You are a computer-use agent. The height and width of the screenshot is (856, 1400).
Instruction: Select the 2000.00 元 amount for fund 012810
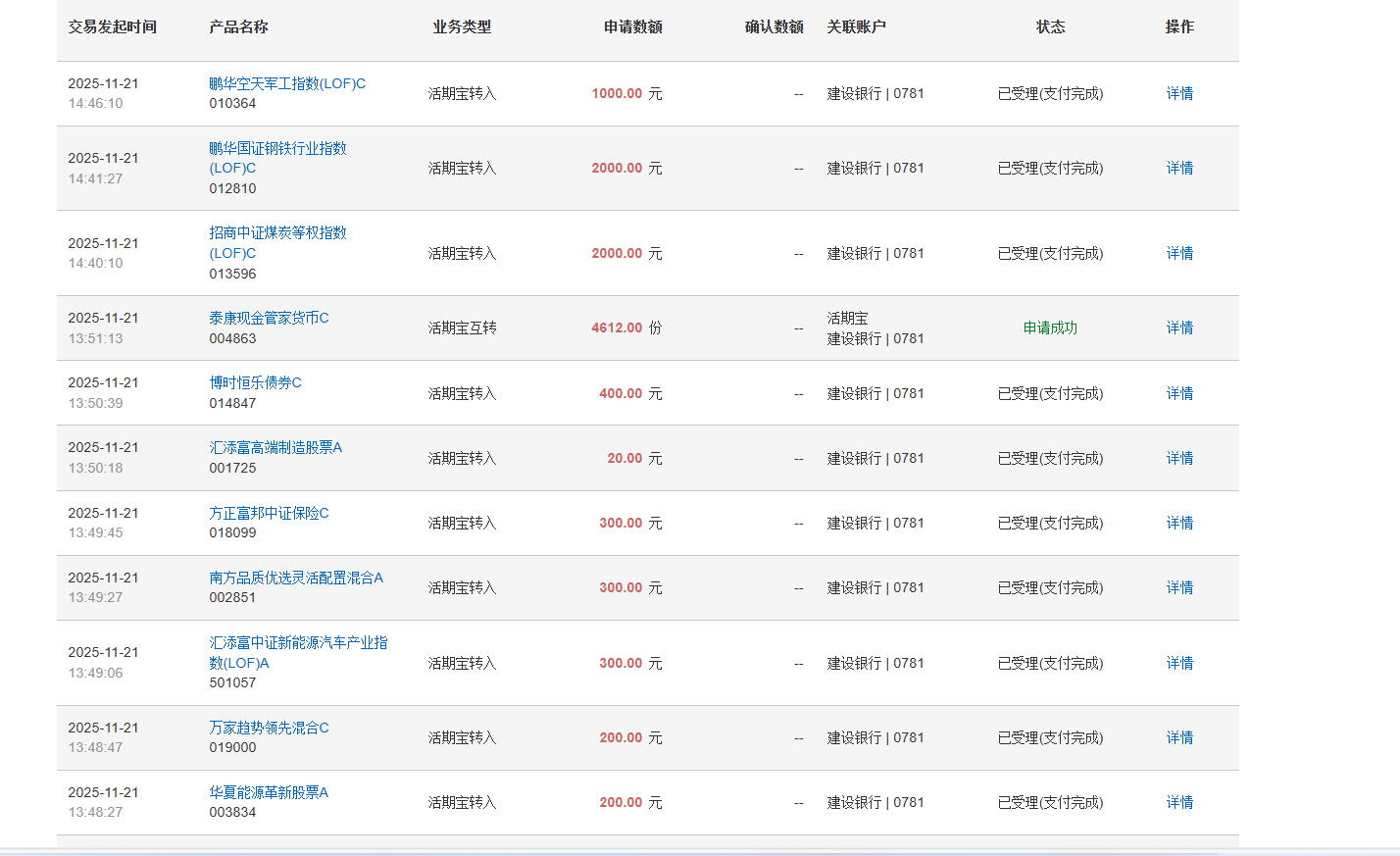(x=626, y=168)
